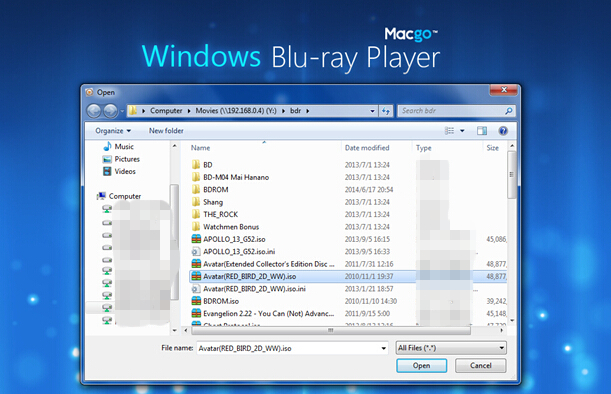This screenshot has width=611, height=394.
Task: Open the address bar history dropdown
Action: (373, 111)
